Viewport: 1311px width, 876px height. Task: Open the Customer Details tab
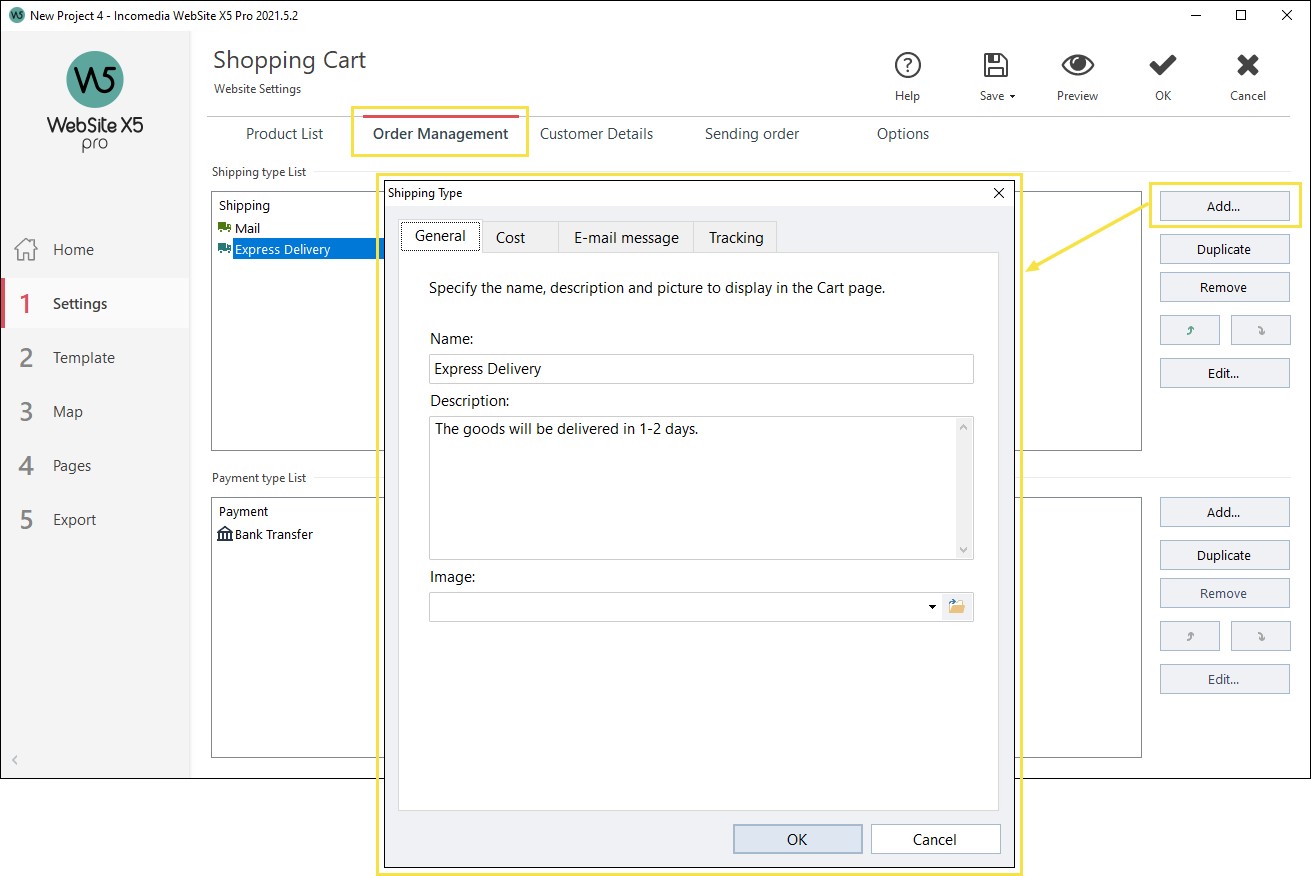point(596,133)
